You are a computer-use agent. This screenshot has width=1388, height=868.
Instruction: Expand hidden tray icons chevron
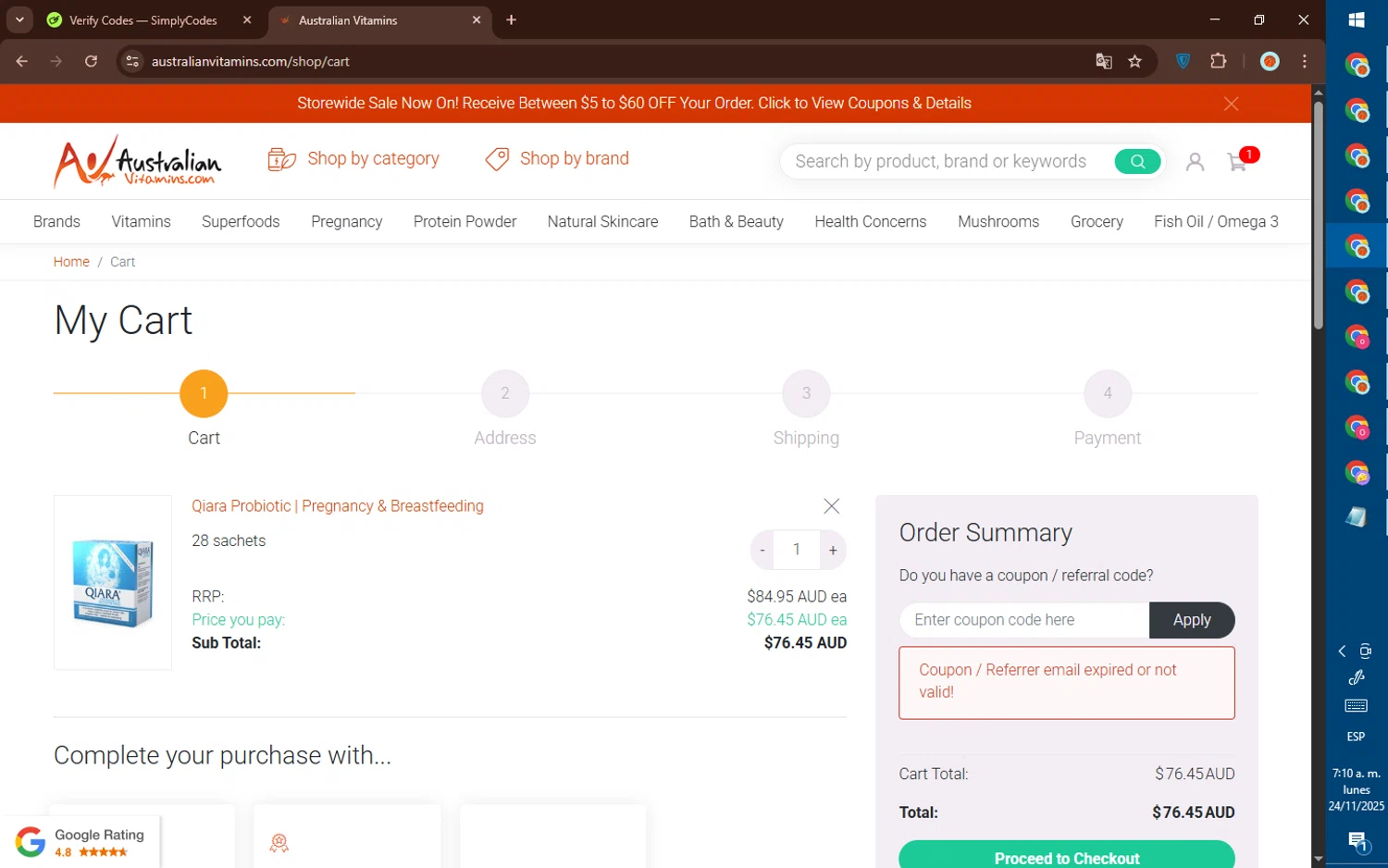pyautogui.click(x=1342, y=651)
